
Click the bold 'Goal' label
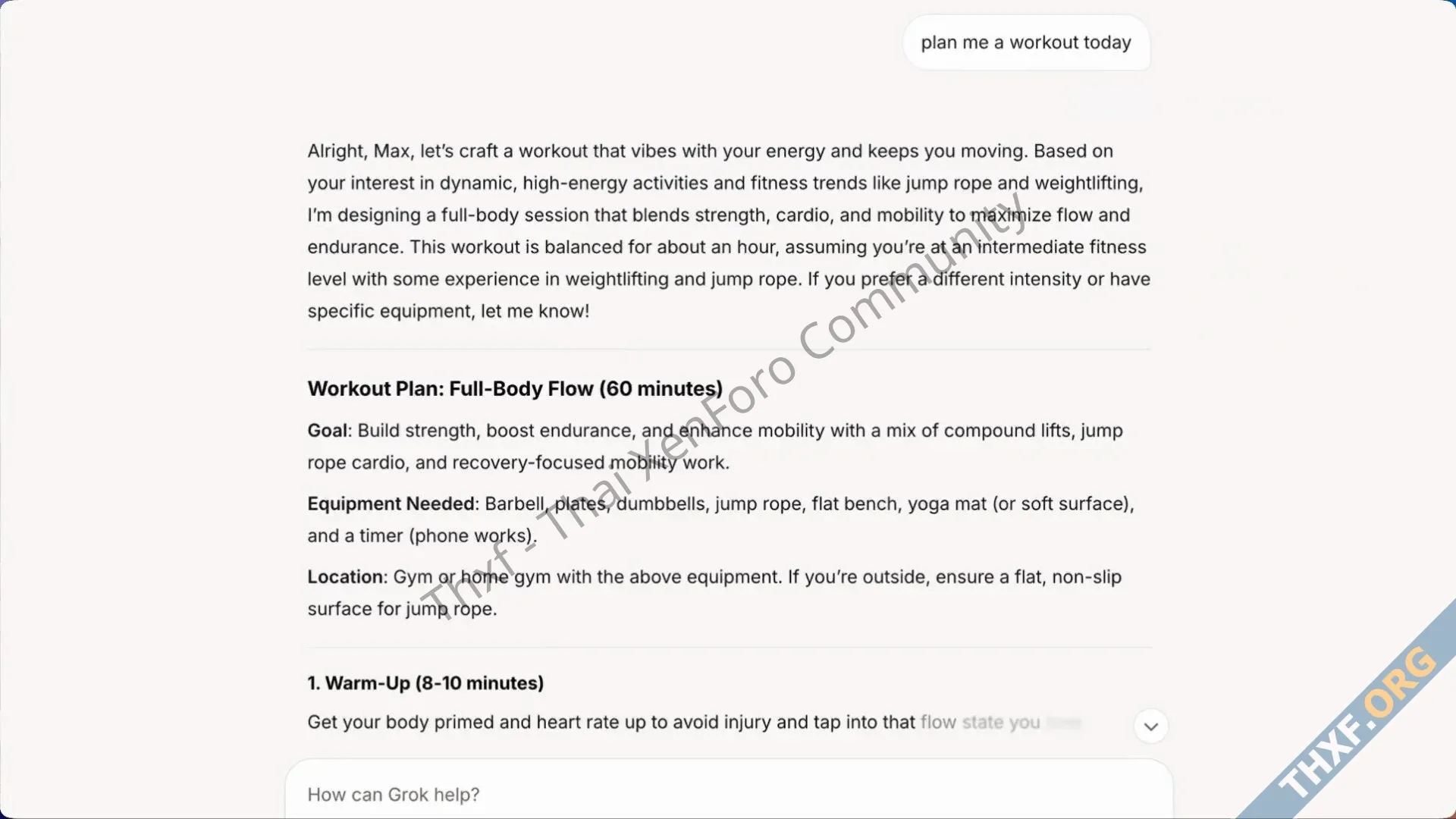click(328, 430)
